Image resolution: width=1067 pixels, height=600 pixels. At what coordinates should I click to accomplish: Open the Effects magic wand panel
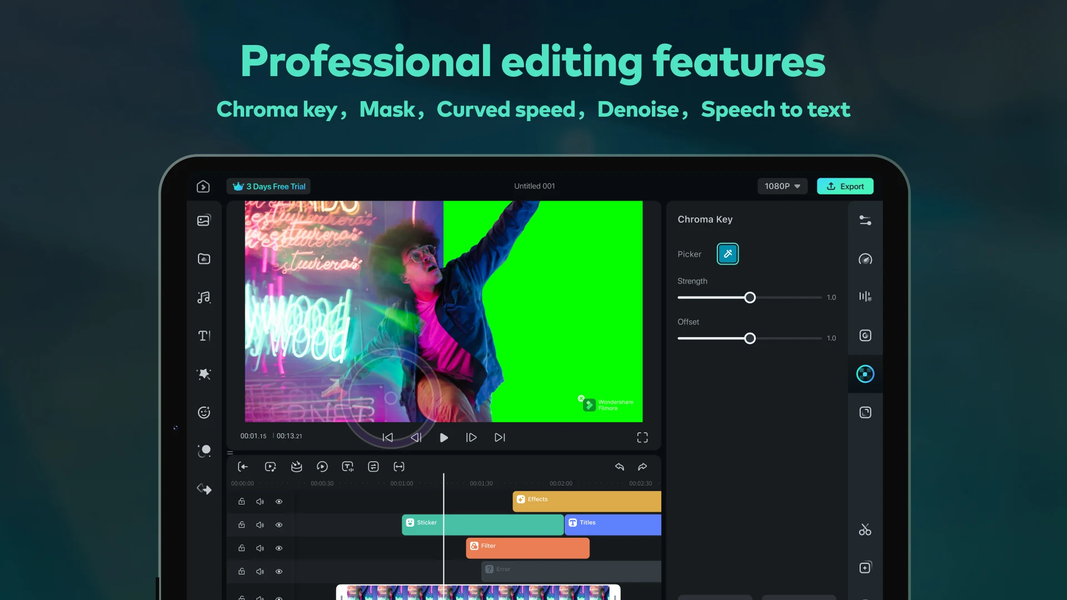pos(203,373)
